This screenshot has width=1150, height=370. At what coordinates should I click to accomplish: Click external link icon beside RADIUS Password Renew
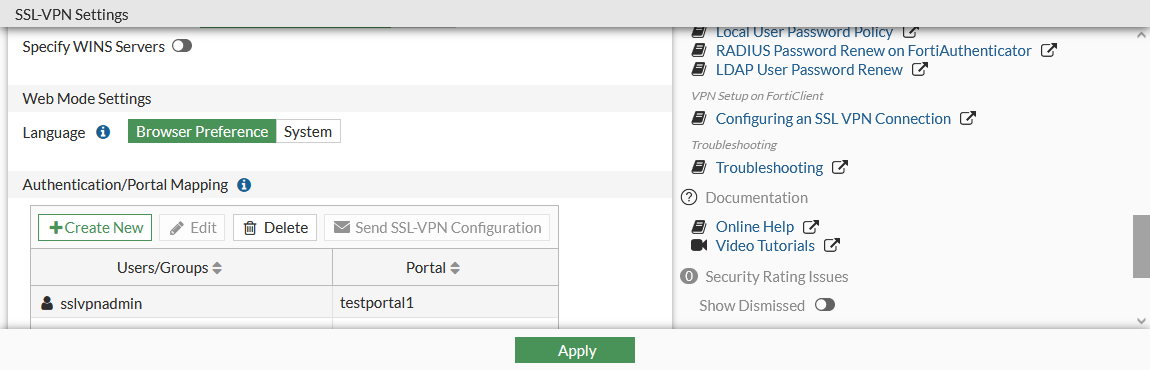1050,51
